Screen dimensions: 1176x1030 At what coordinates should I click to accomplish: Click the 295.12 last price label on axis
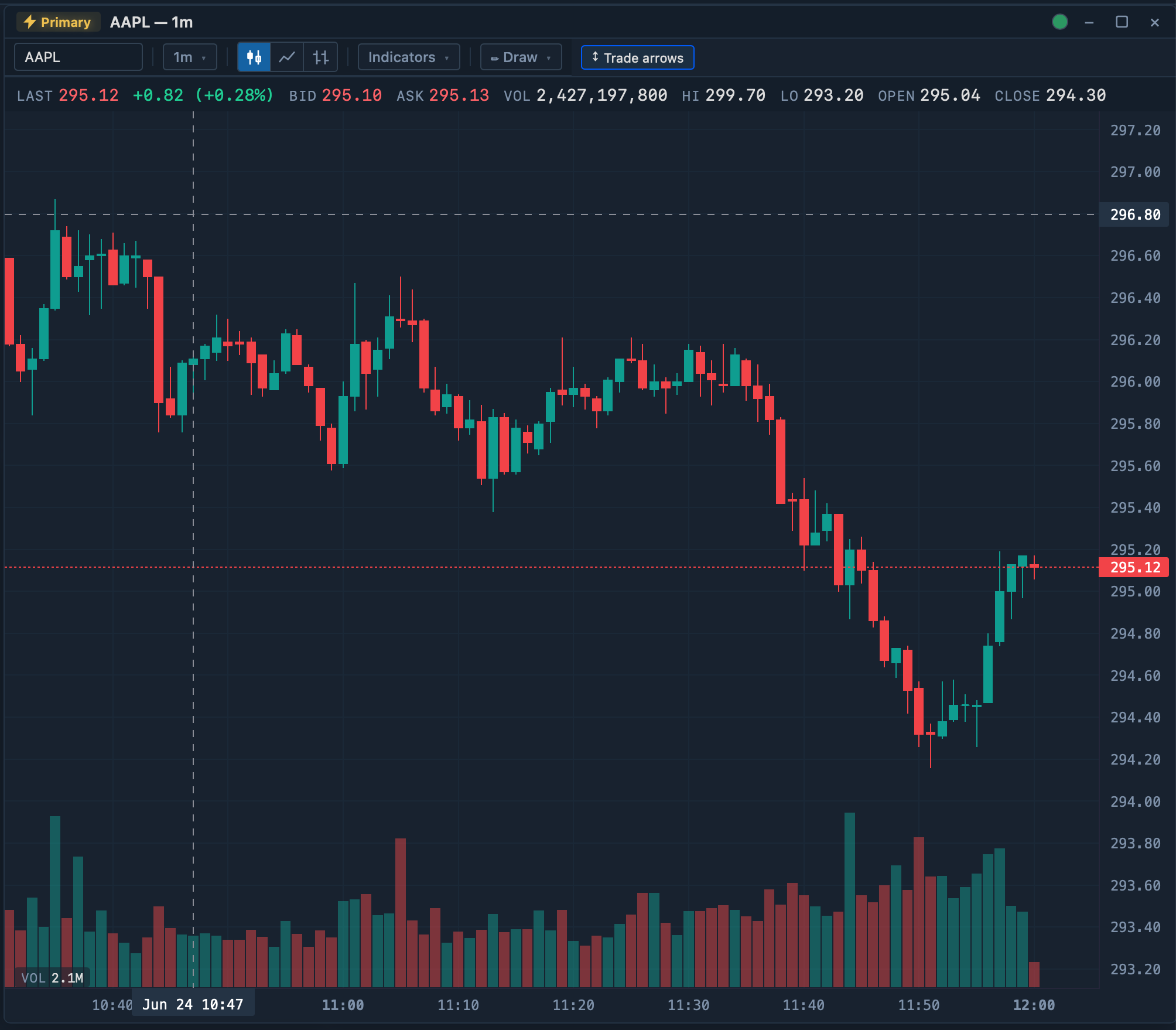[1134, 567]
